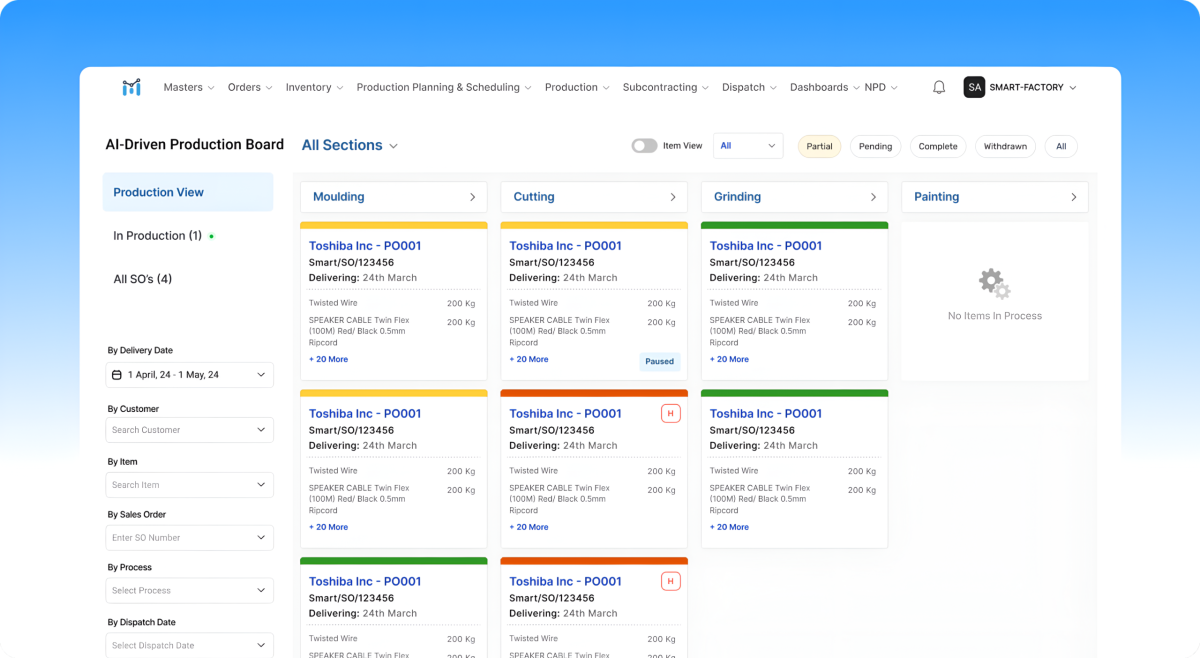Screen dimensions: 1200x658
Task: Select the Partial status filter
Action: pos(819,146)
